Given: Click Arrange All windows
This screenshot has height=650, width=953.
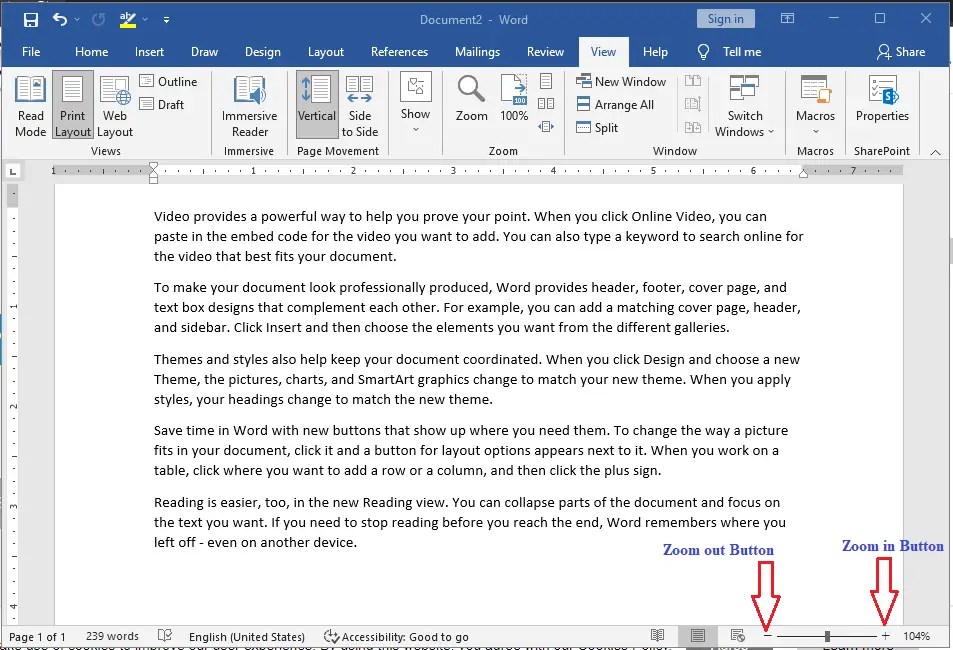Looking at the screenshot, I should (x=615, y=105).
